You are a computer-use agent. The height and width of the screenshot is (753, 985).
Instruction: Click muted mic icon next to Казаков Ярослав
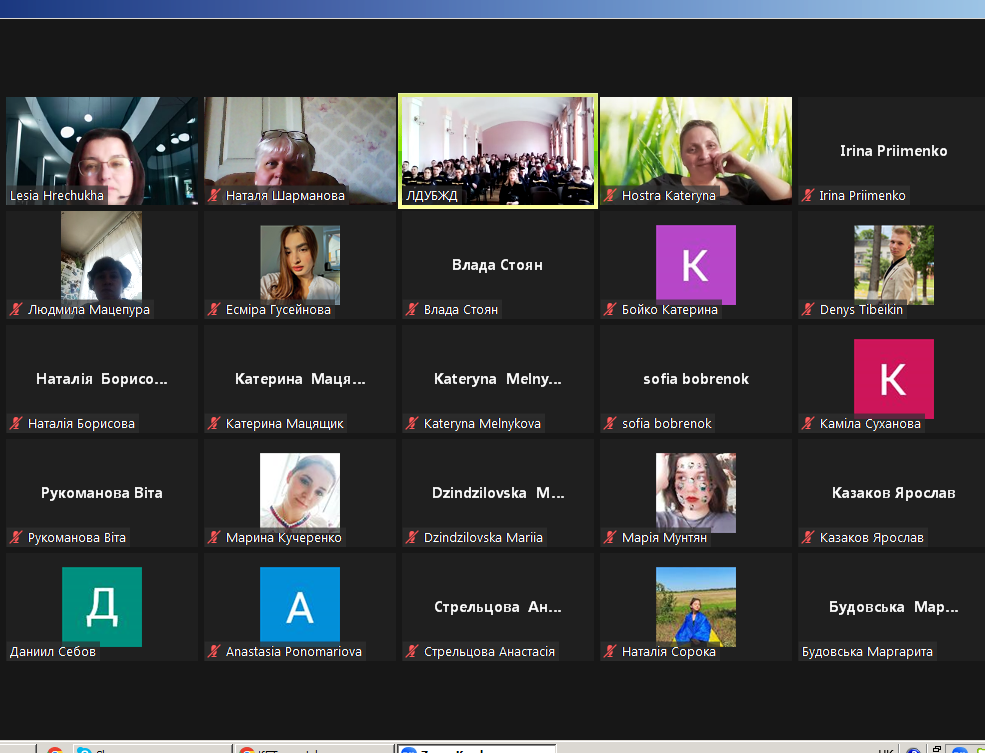[808, 538]
